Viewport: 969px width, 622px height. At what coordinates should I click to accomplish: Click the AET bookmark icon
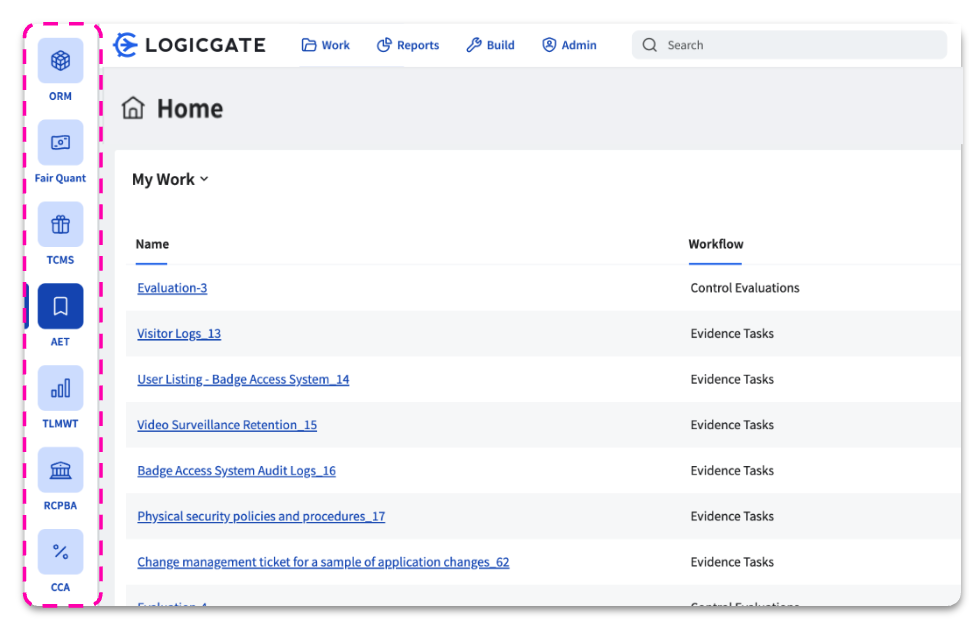[60, 306]
